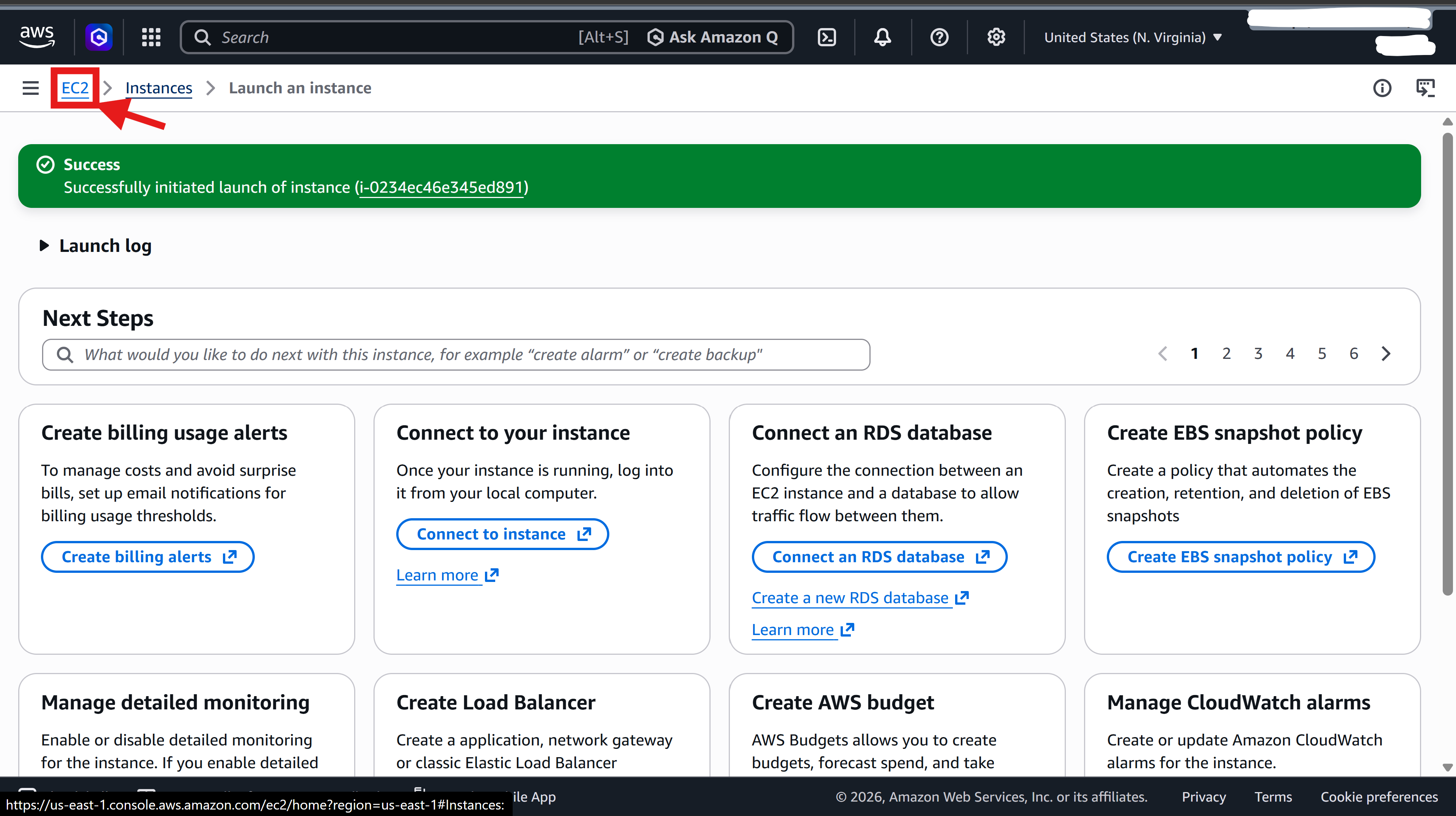Launch CloudShell terminal icon
The height and width of the screenshot is (816, 1456).
click(x=827, y=37)
